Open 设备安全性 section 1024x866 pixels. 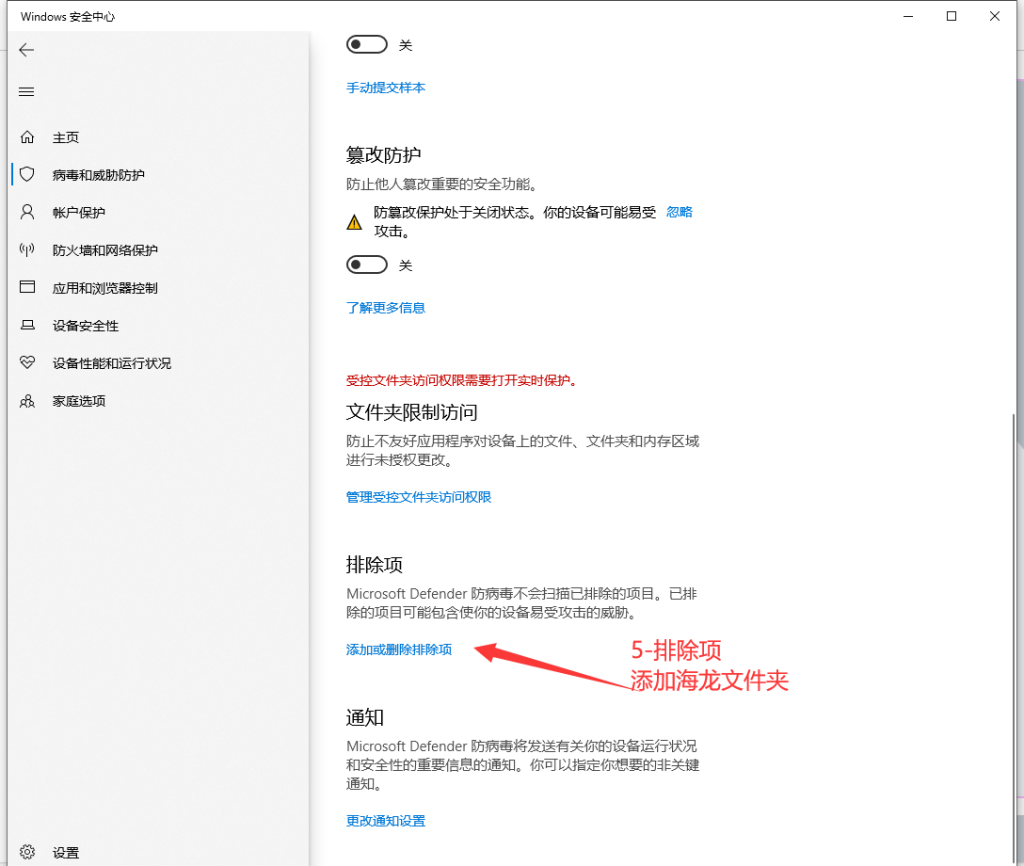[x=86, y=326]
